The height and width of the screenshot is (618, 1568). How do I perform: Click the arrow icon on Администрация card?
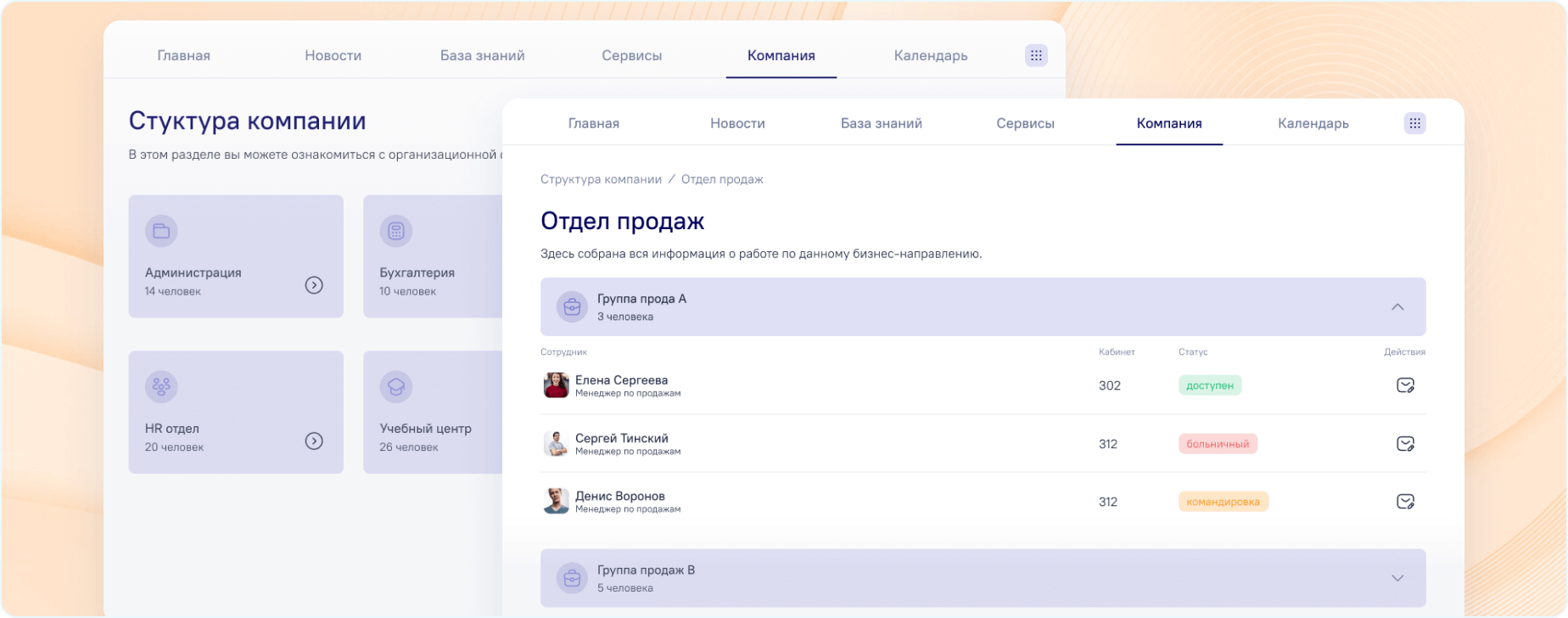314,285
